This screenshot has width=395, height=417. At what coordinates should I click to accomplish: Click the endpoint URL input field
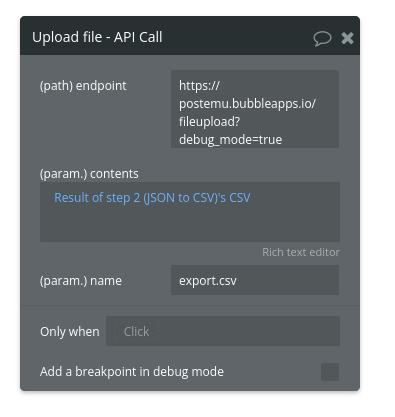(255, 109)
